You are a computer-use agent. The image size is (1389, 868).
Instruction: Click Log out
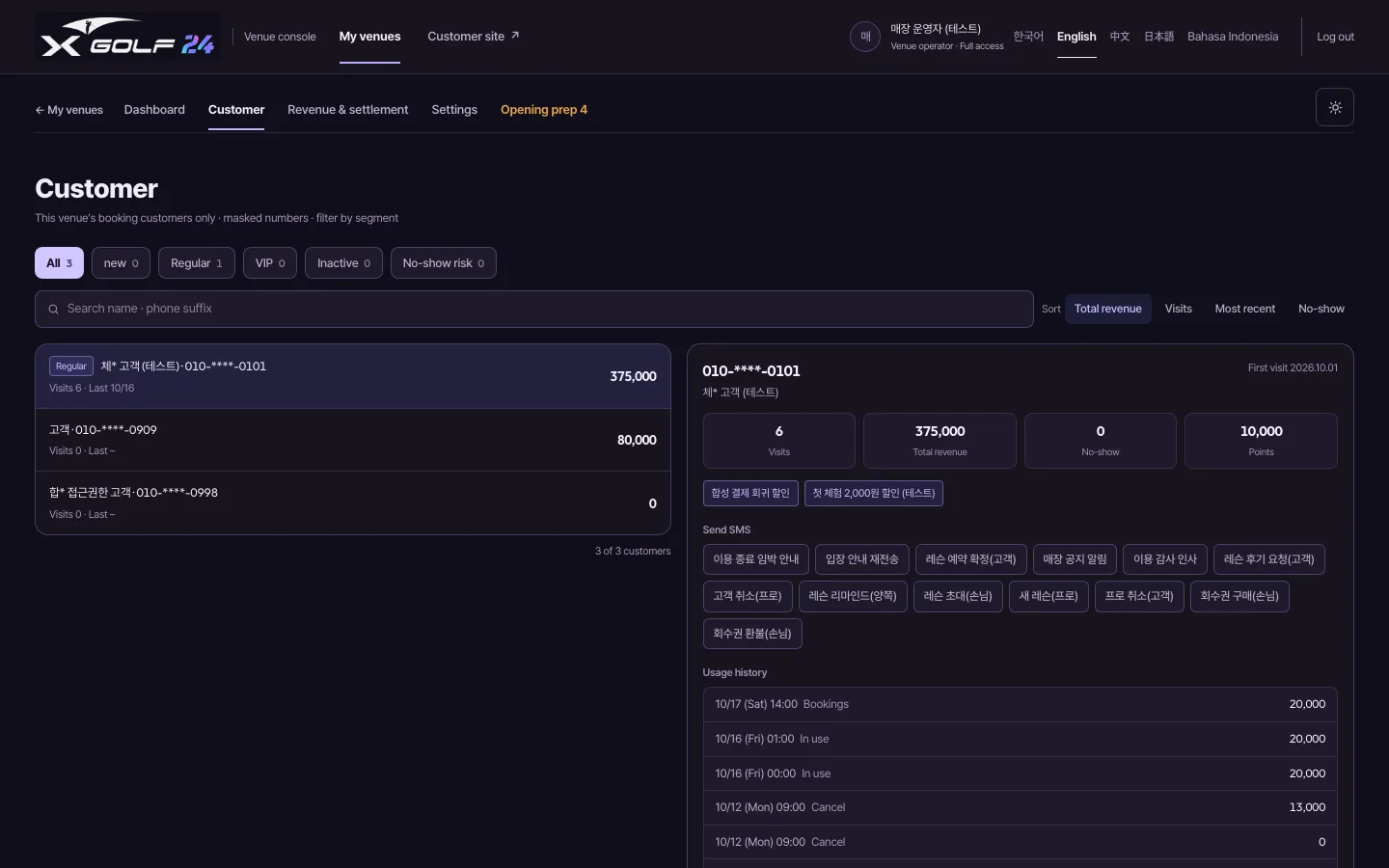click(x=1335, y=37)
